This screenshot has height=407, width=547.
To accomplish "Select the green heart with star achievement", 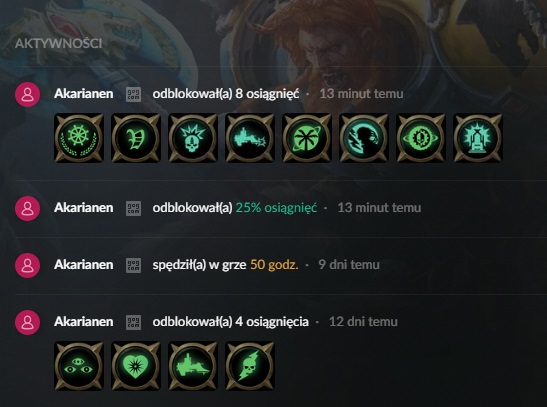I will (136, 366).
